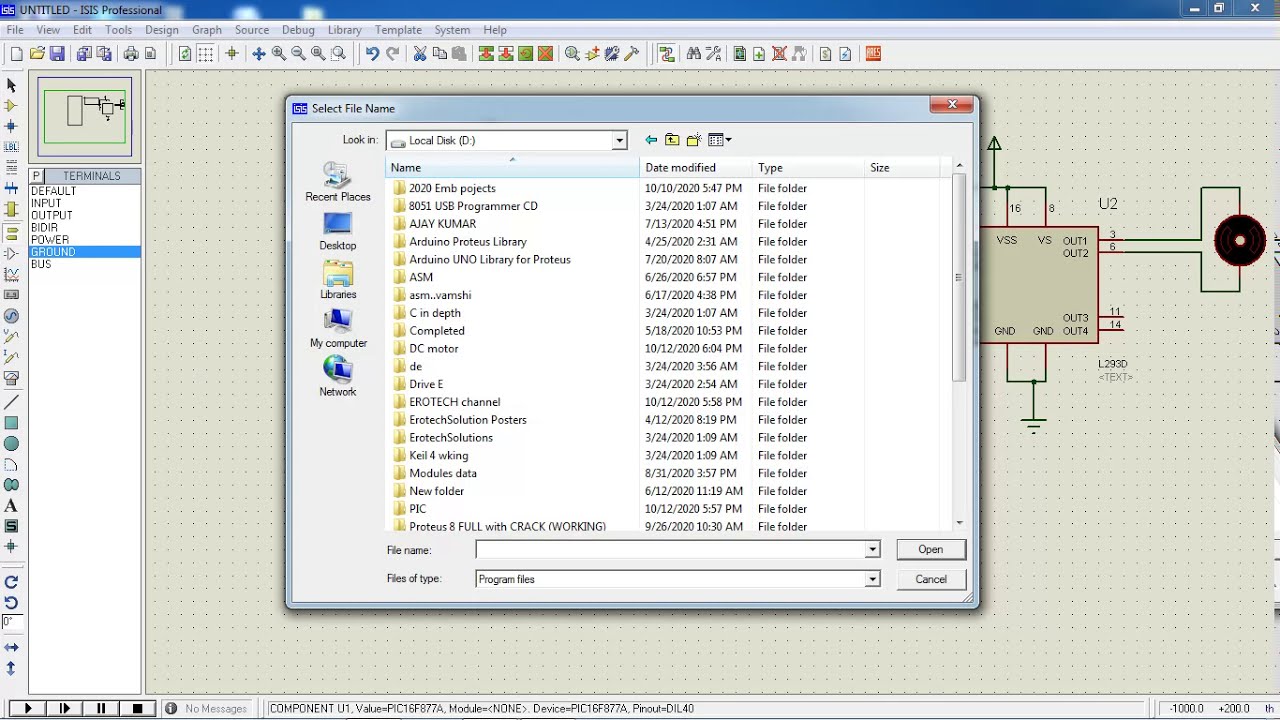The width and height of the screenshot is (1280, 720).
Task: Click the Zoom Out magnifier icon
Action: (x=298, y=54)
